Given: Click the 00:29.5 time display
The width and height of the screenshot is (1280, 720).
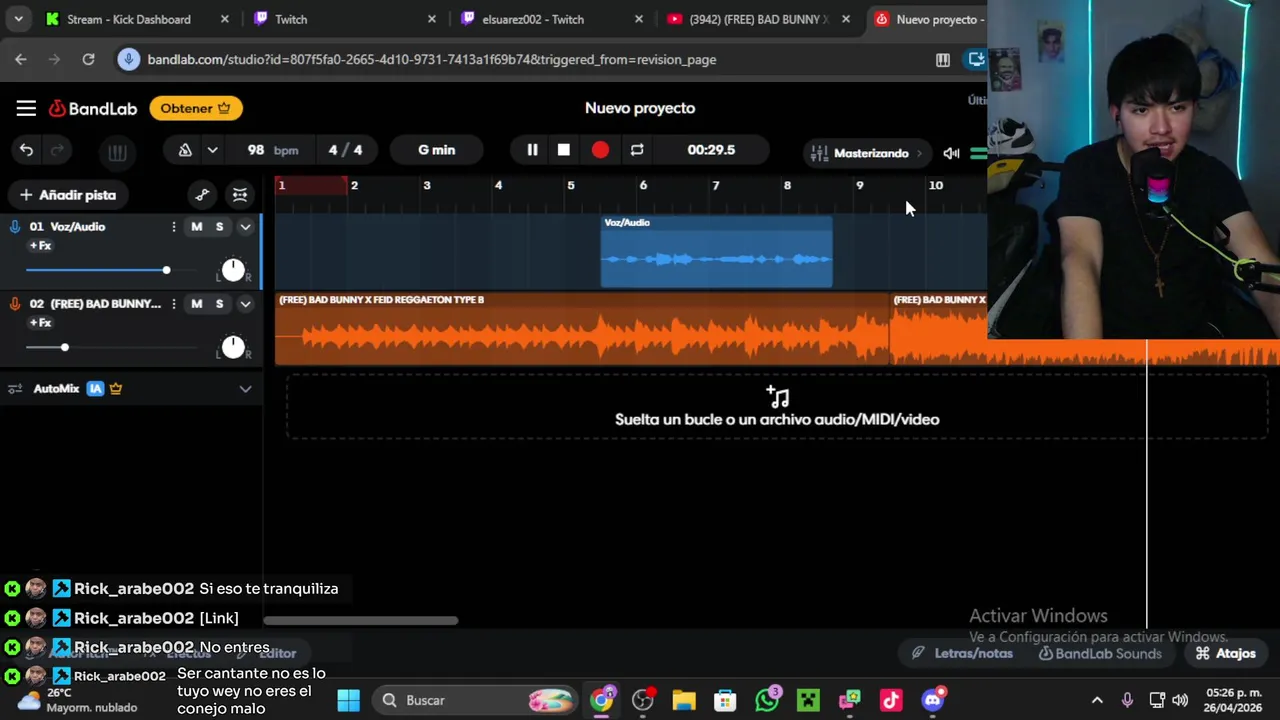Looking at the screenshot, I should click(x=711, y=150).
